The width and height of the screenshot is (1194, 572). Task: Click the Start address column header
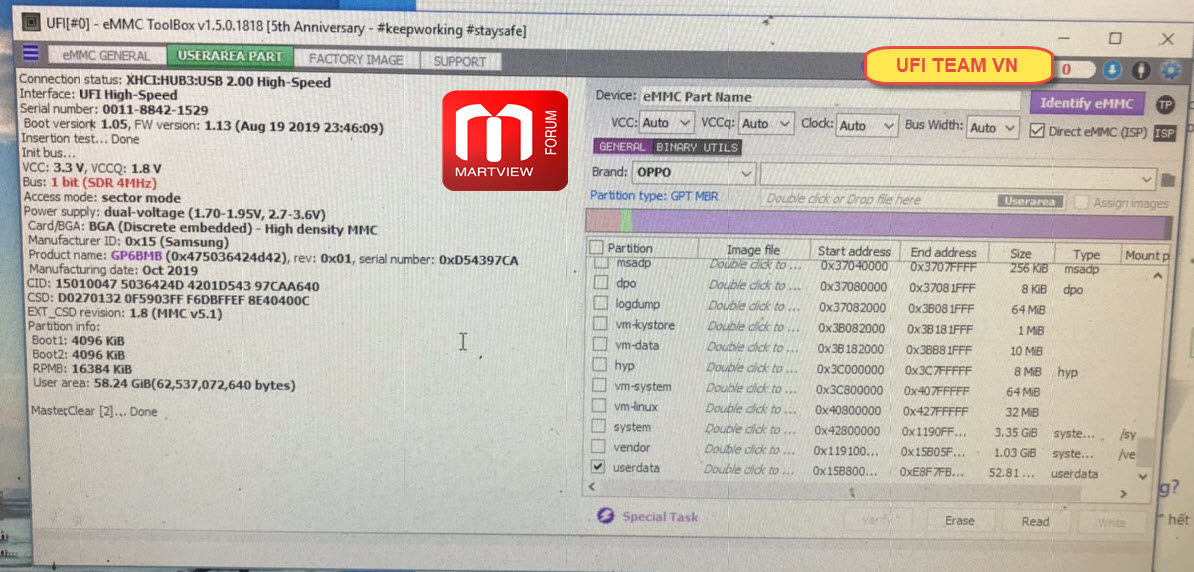pos(854,251)
